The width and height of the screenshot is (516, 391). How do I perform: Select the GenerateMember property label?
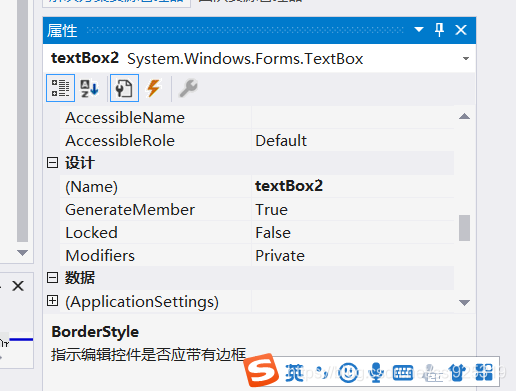point(130,210)
